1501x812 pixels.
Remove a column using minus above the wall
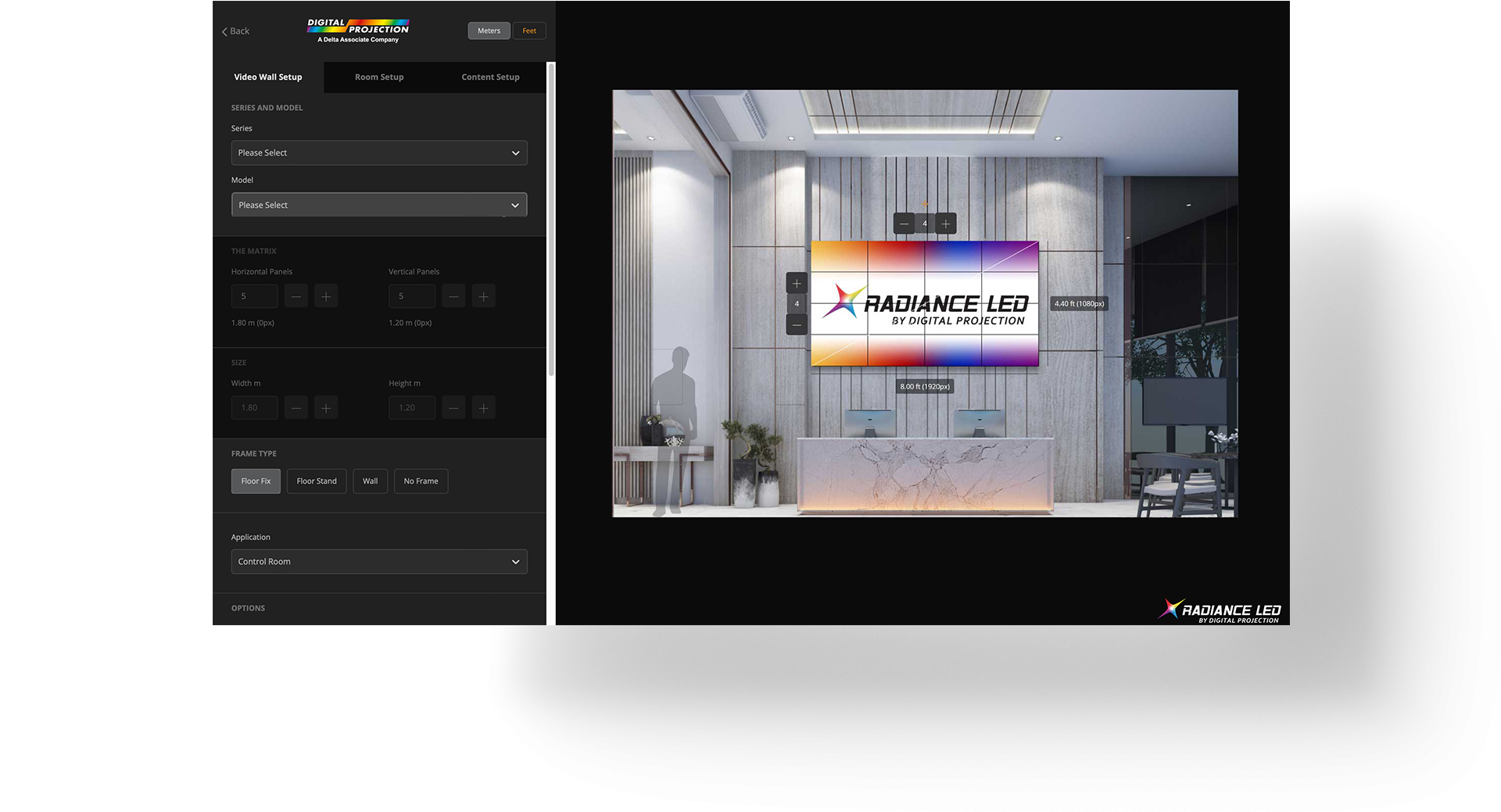[904, 224]
